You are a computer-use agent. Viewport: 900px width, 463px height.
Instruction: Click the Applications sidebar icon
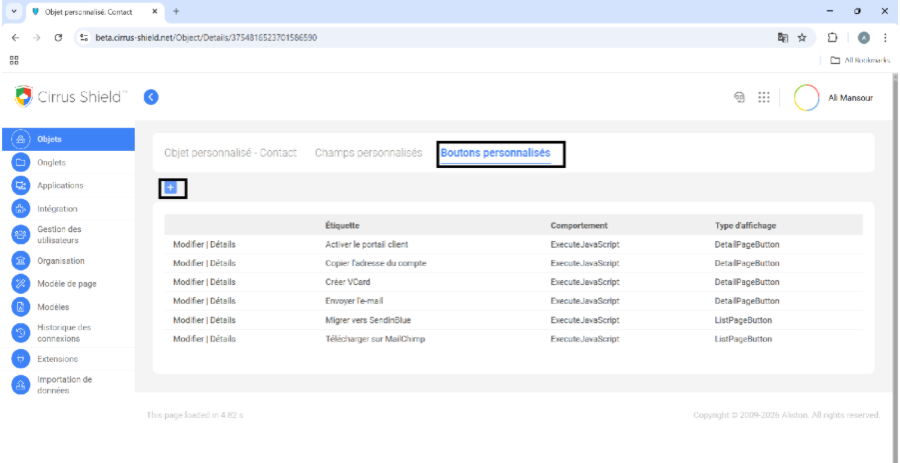(20, 185)
